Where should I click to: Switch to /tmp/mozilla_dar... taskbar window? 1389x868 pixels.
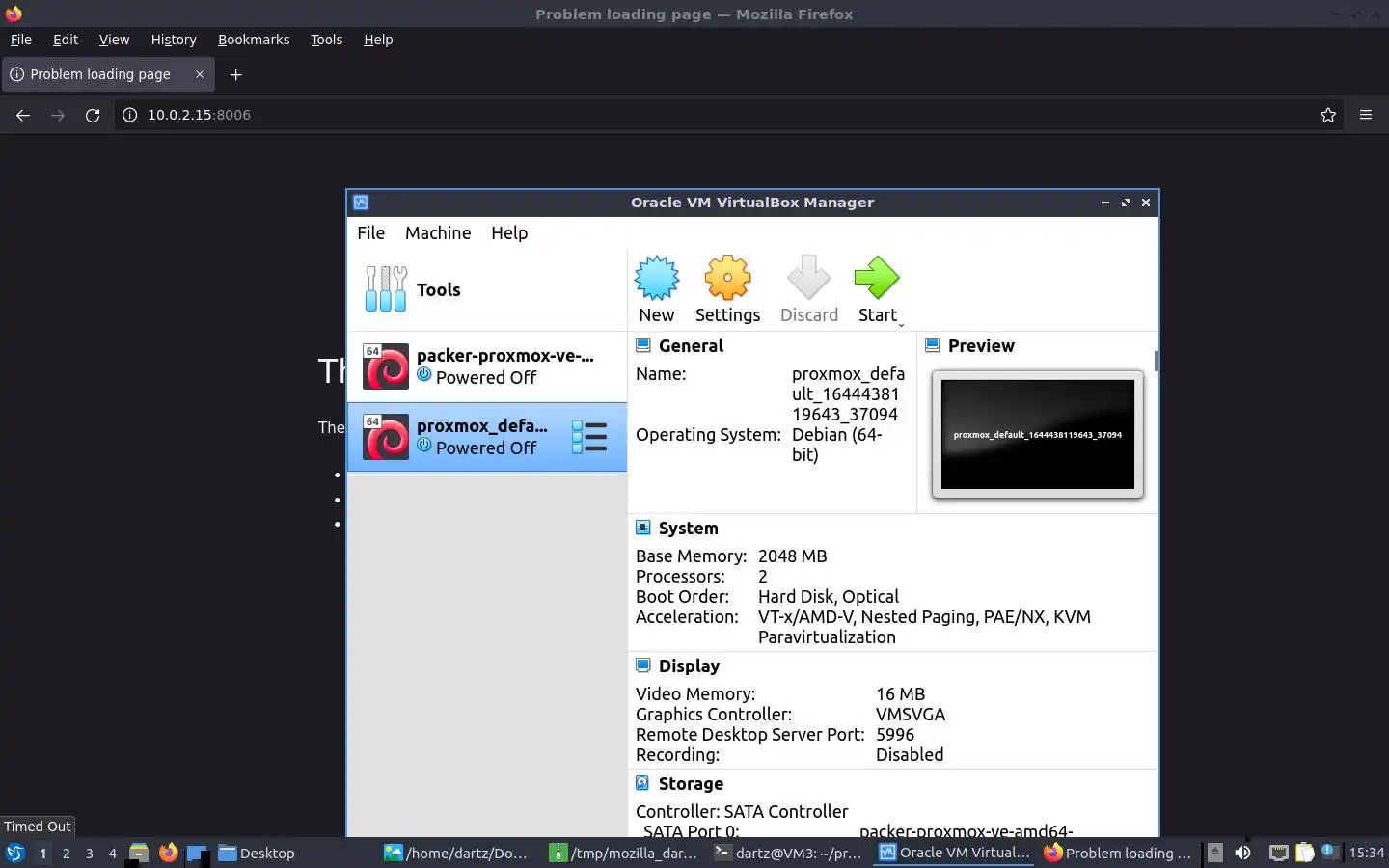(623, 854)
